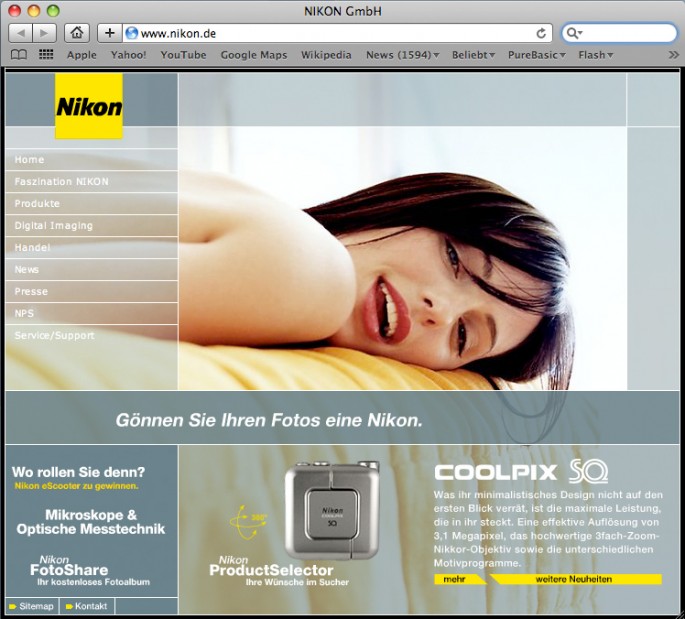Select Home in the Nikon navigation
Screen dimensions: 685x619
pos(92,159)
